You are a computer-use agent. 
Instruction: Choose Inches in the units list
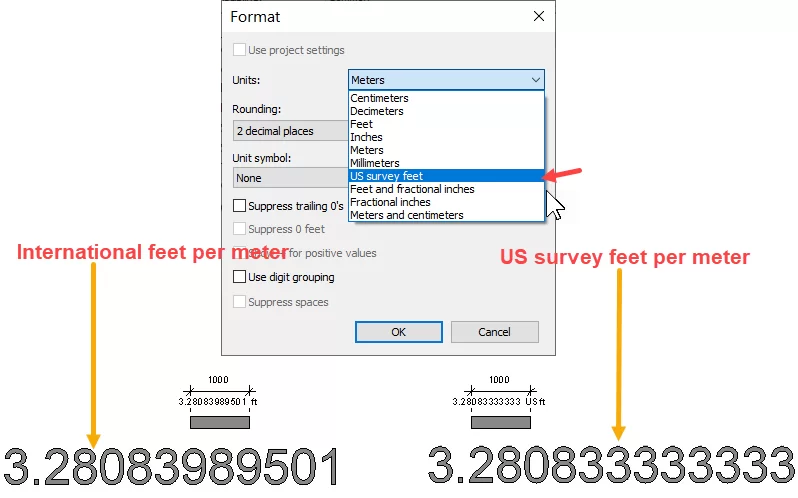click(x=366, y=138)
